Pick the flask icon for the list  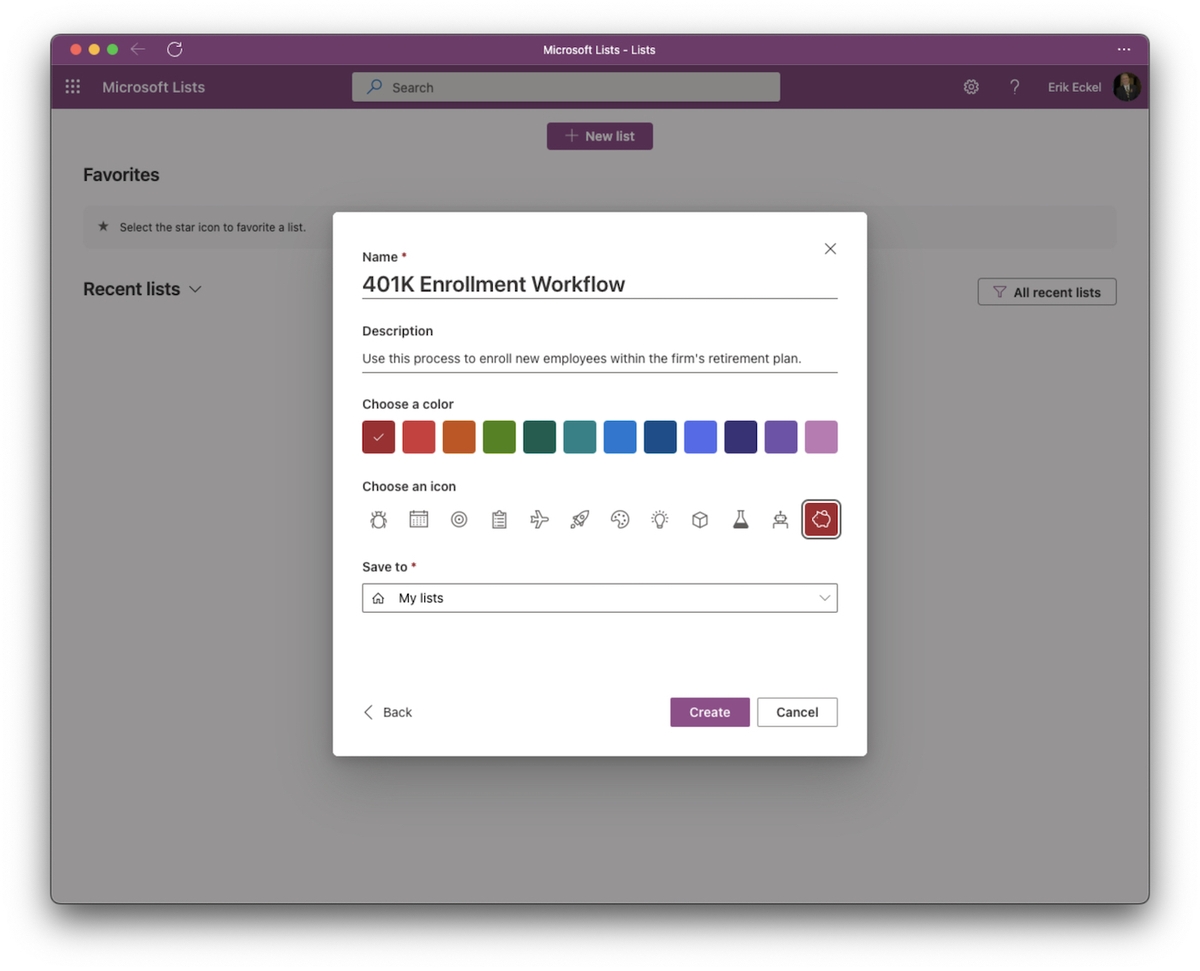point(740,519)
